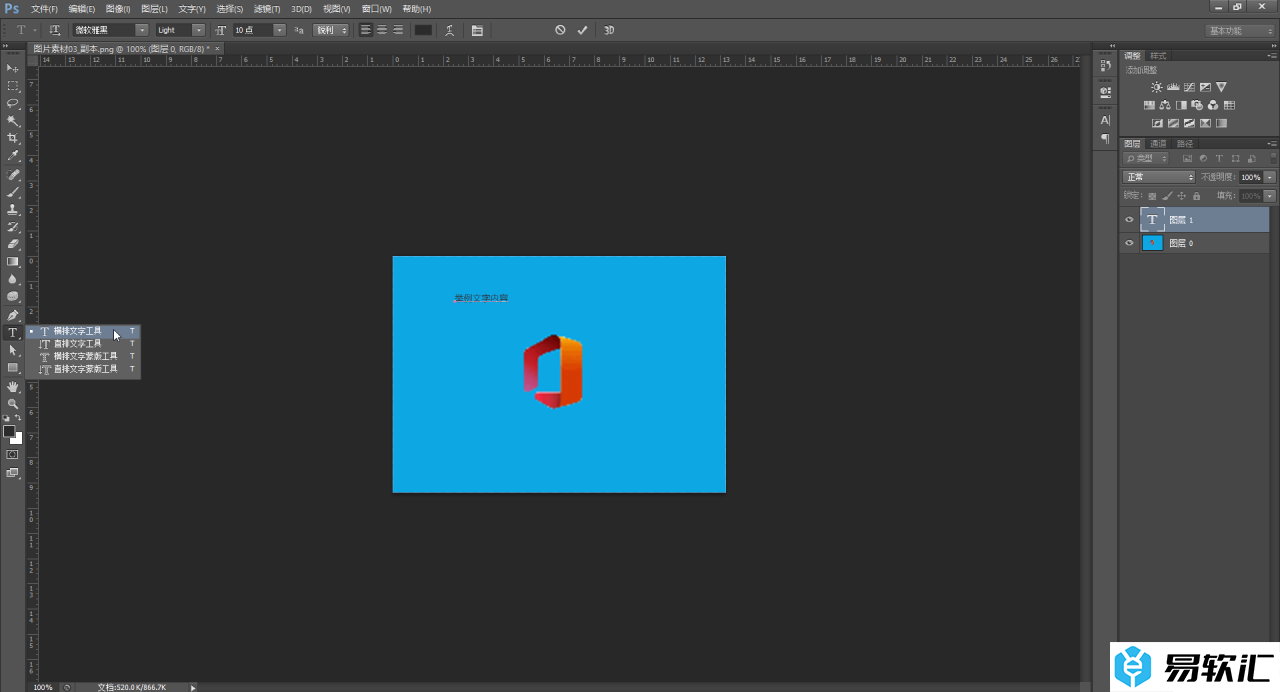Select the Zoom tool

tap(13, 404)
